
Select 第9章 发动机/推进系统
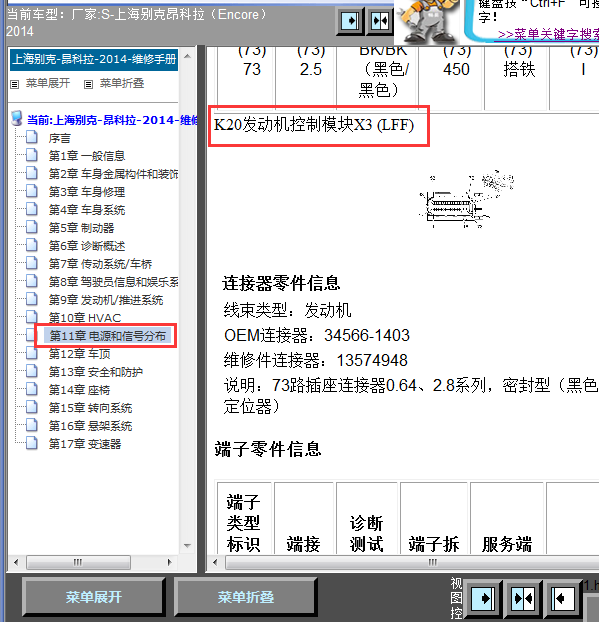click(x=106, y=300)
